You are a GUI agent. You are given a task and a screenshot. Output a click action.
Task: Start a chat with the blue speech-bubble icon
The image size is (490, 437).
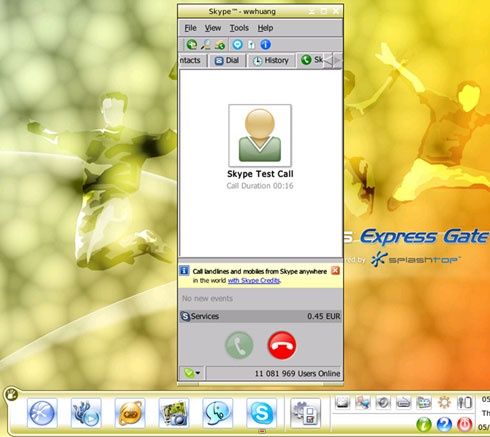click(237, 45)
